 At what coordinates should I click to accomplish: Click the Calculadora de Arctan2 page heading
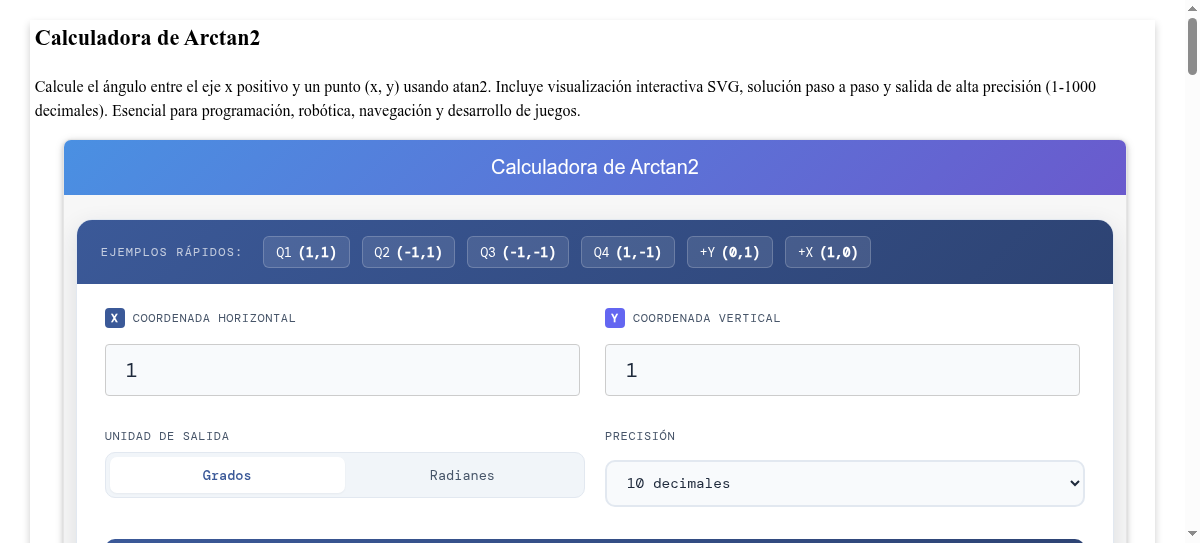pos(148,38)
